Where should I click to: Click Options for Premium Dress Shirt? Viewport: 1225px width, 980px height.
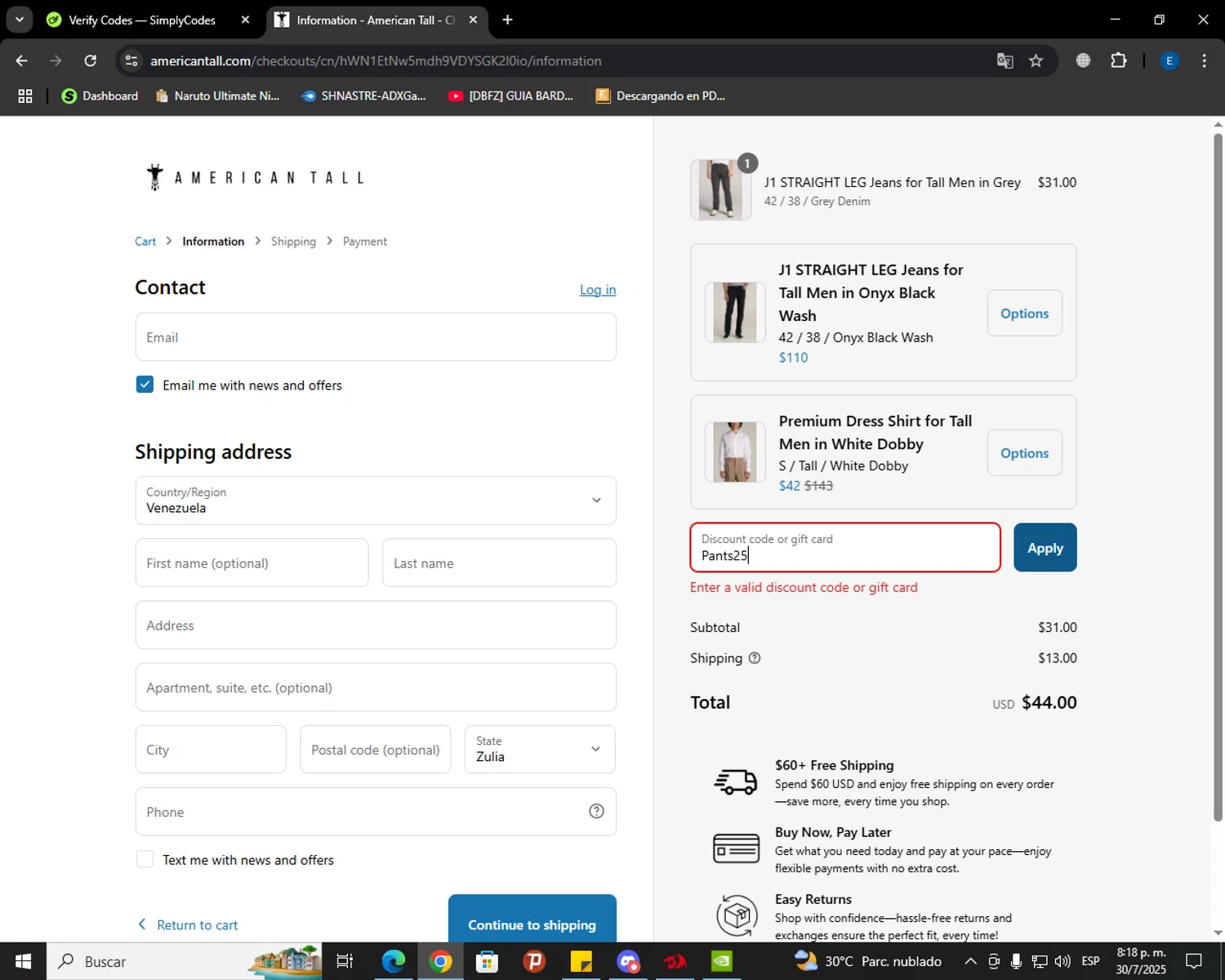pyautogui.click(x=1024, y=452)
